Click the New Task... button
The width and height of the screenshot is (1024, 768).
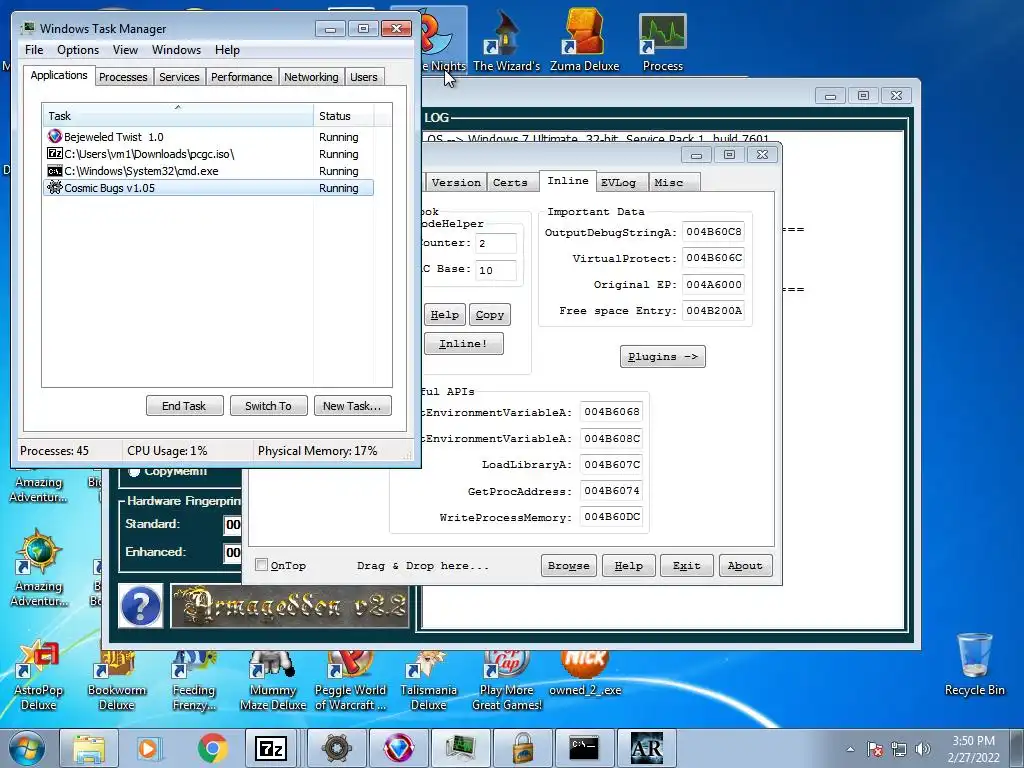pos(352,406)
